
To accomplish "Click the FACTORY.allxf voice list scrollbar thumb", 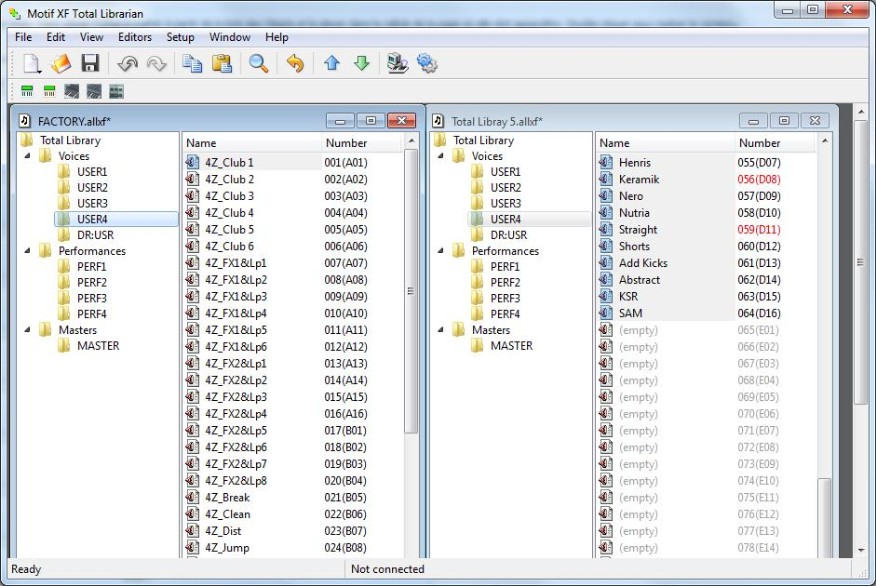I will pos(411,291).
